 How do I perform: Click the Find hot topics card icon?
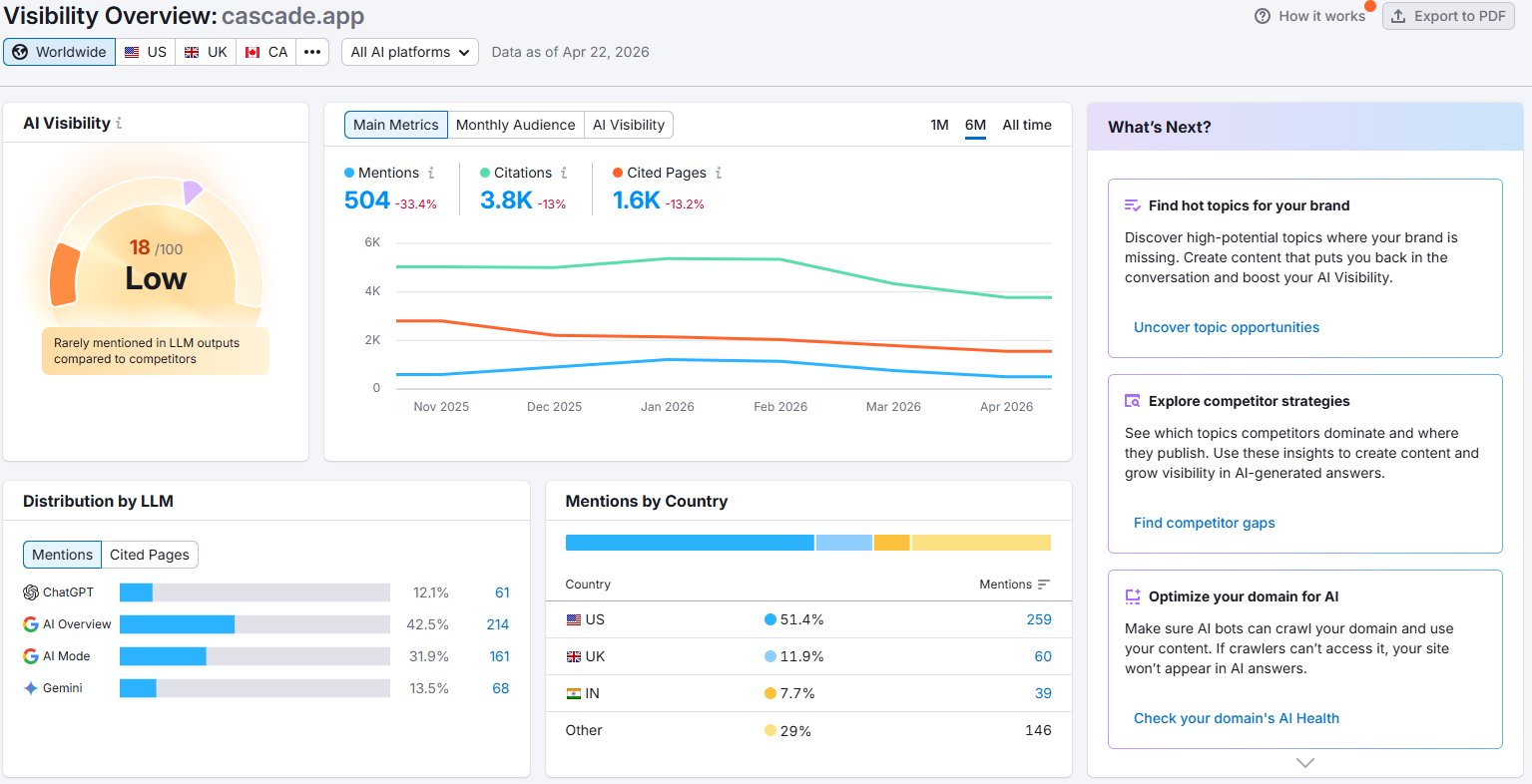pyautogui.click(x=1133, y=205)
